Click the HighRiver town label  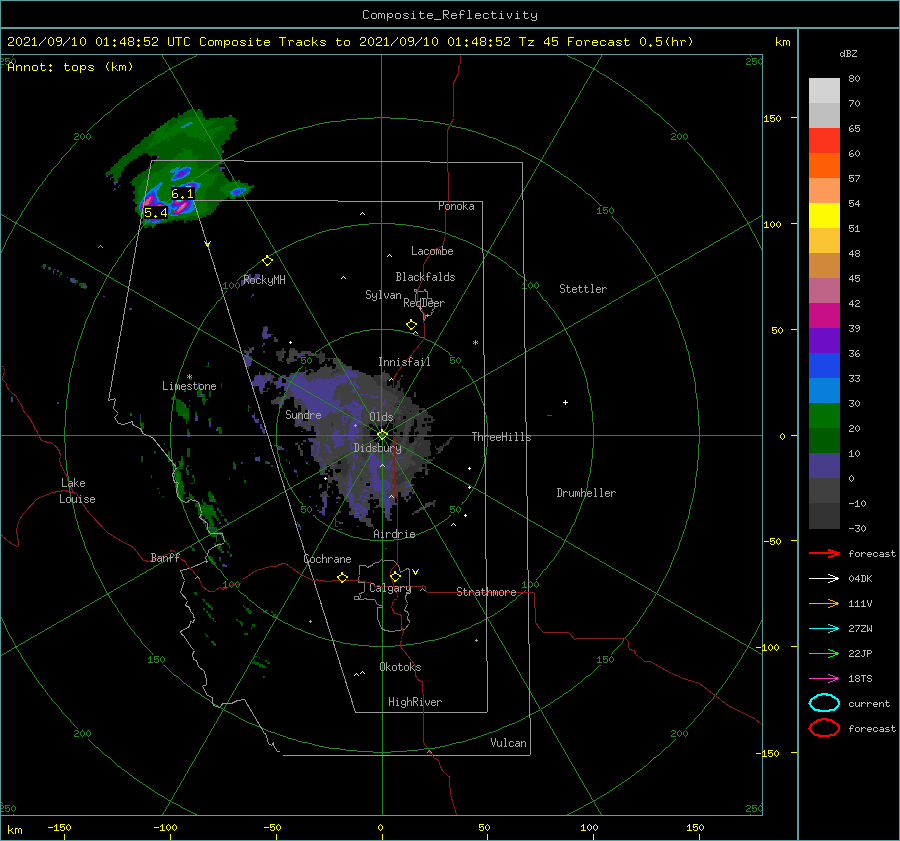pyautogui.click(x=415, y=702)
